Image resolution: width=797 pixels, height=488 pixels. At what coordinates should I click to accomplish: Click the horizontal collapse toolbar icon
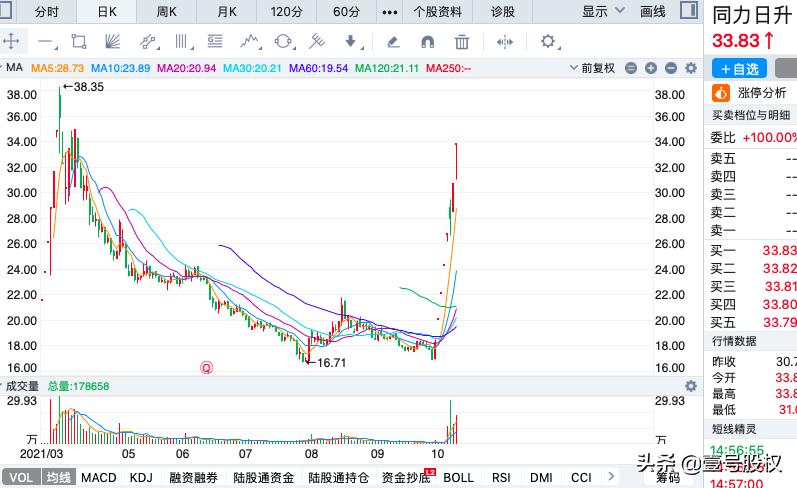[x=504, y=42]
